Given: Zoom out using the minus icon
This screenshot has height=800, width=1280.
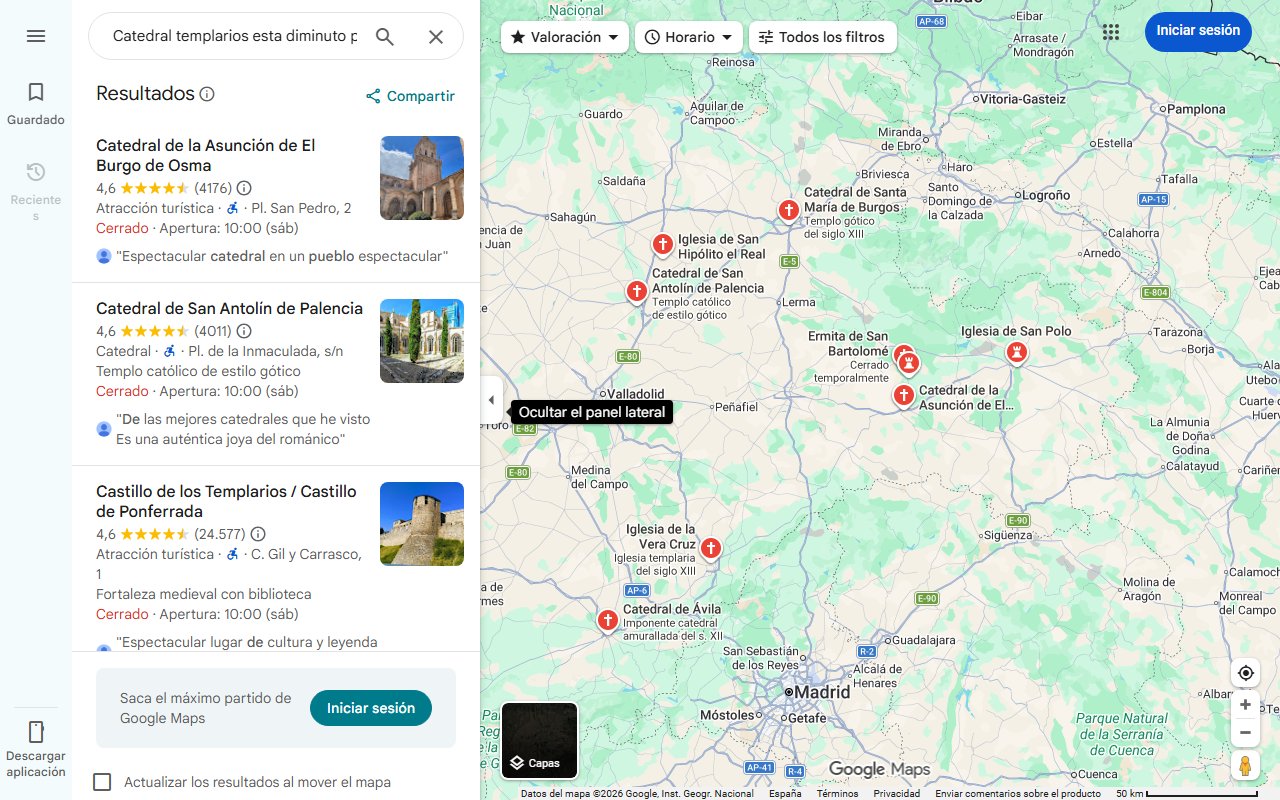Looking at the screenshot, I should 1245,732.
